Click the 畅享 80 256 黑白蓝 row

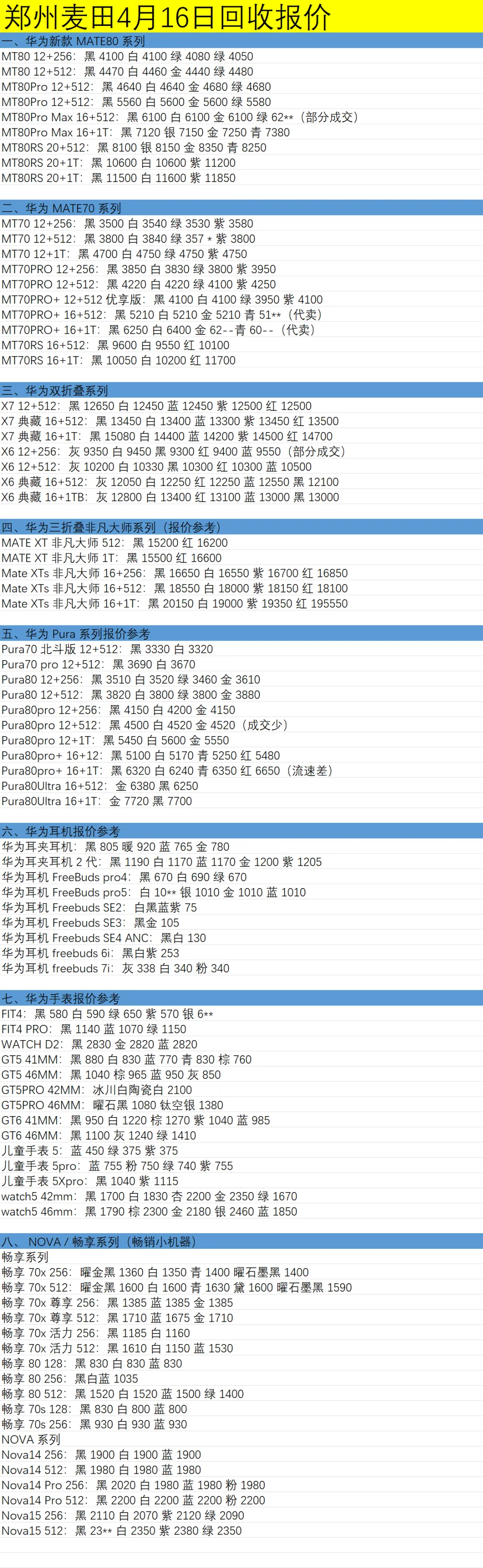[x=241, y=1378]
